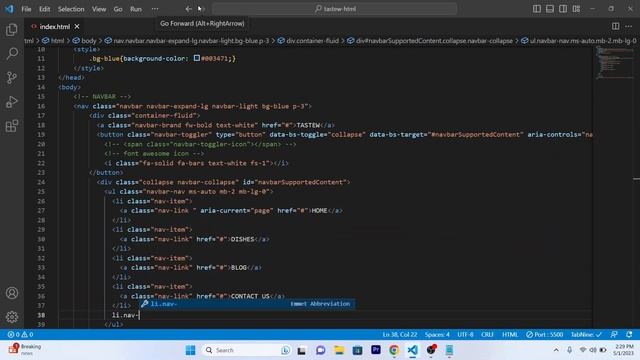Open the body breadcrumb dropdown

84,40
